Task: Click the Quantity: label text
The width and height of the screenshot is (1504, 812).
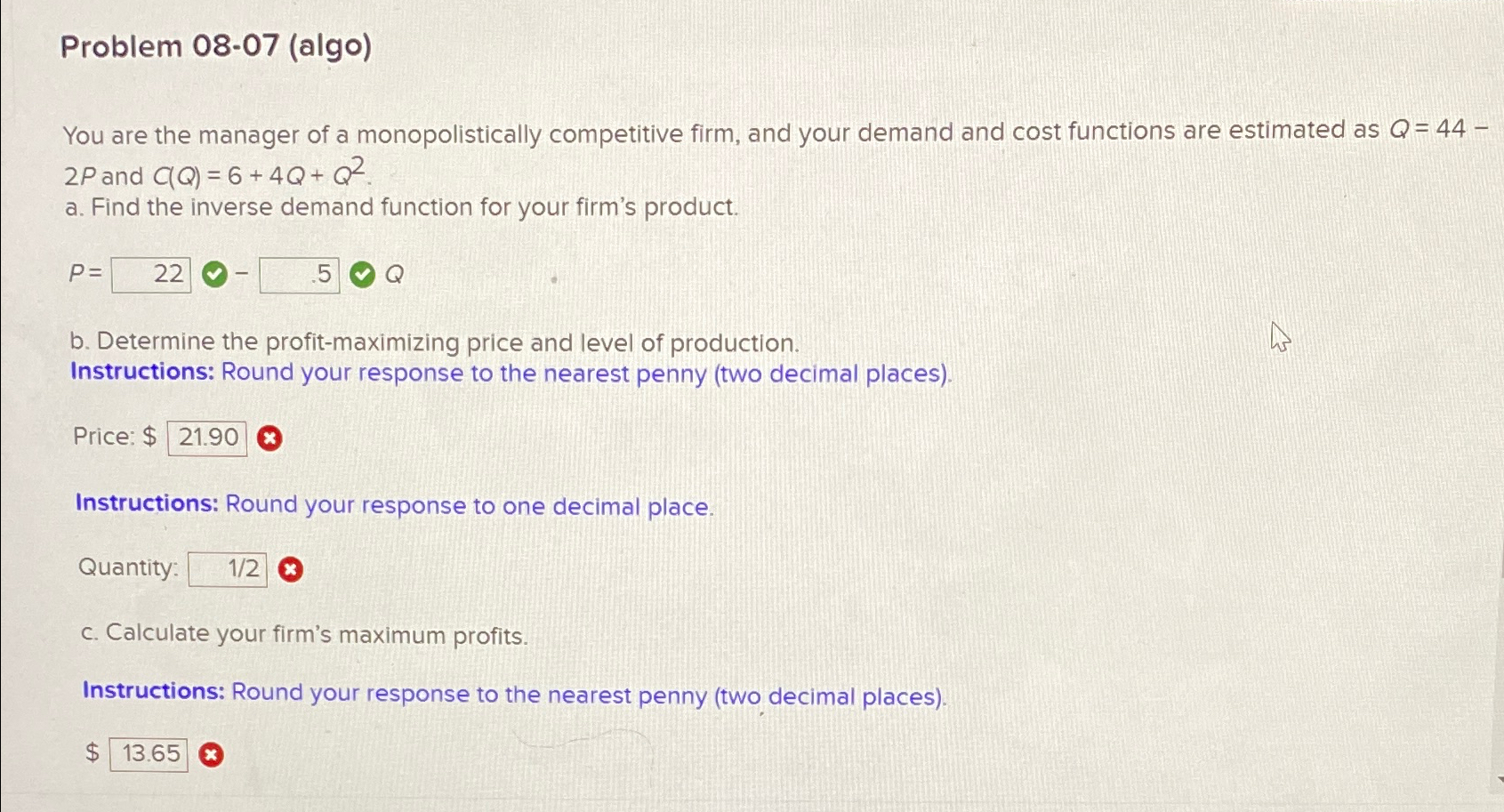Action: coord(128,567)
